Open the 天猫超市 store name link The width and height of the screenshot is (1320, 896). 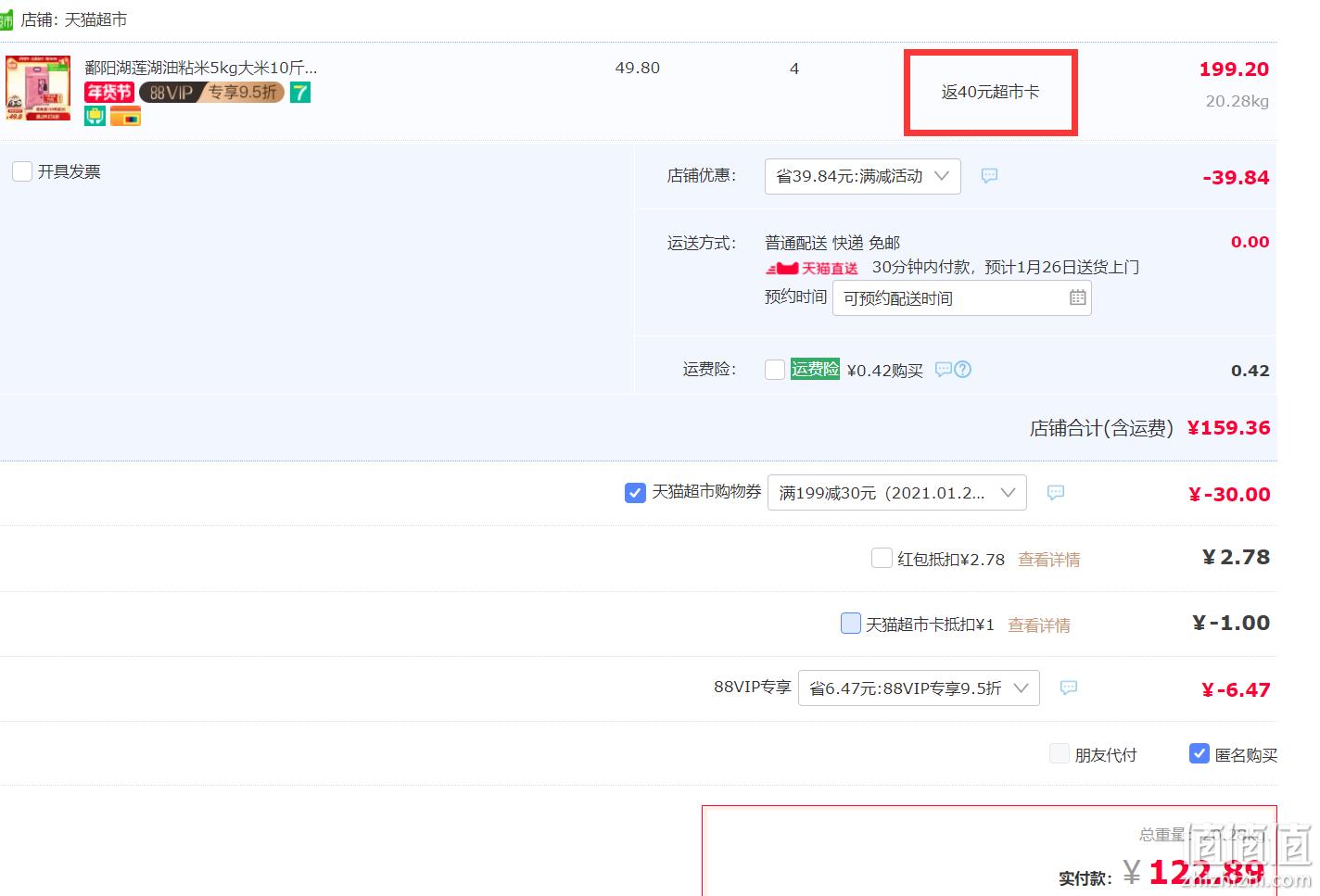95,19
